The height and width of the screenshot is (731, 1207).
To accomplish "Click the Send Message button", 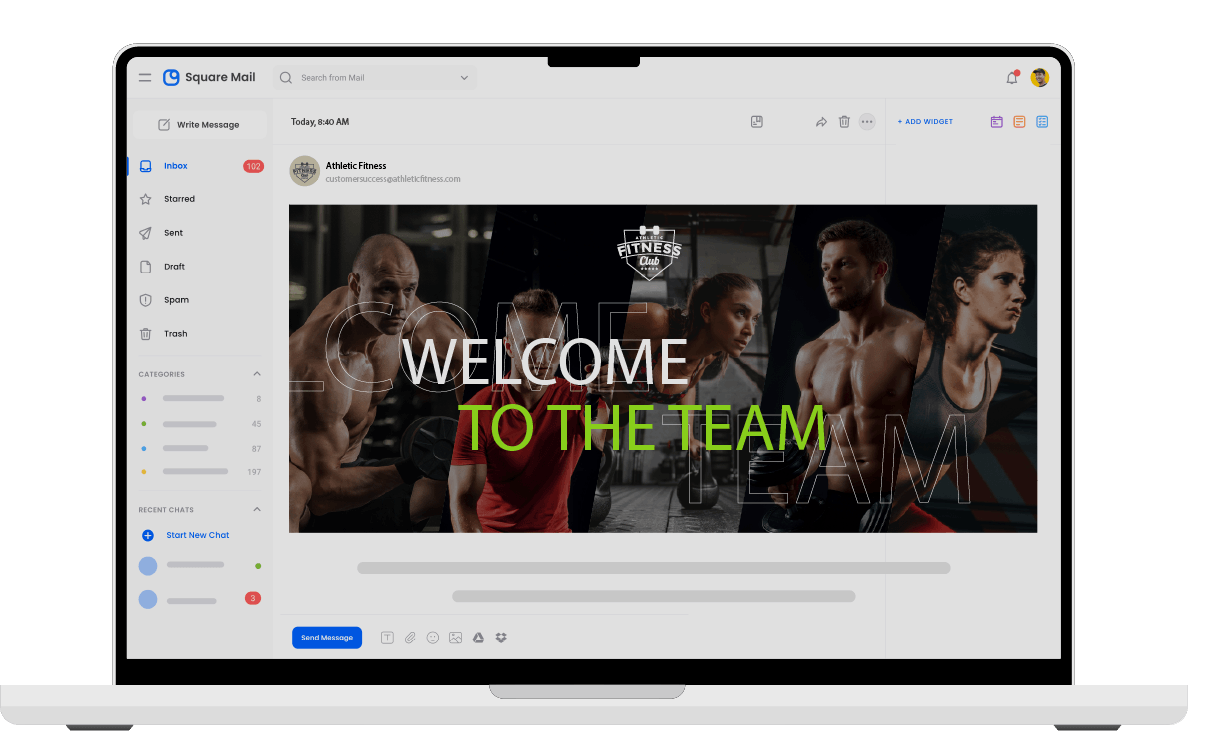I will click(327, 638).
